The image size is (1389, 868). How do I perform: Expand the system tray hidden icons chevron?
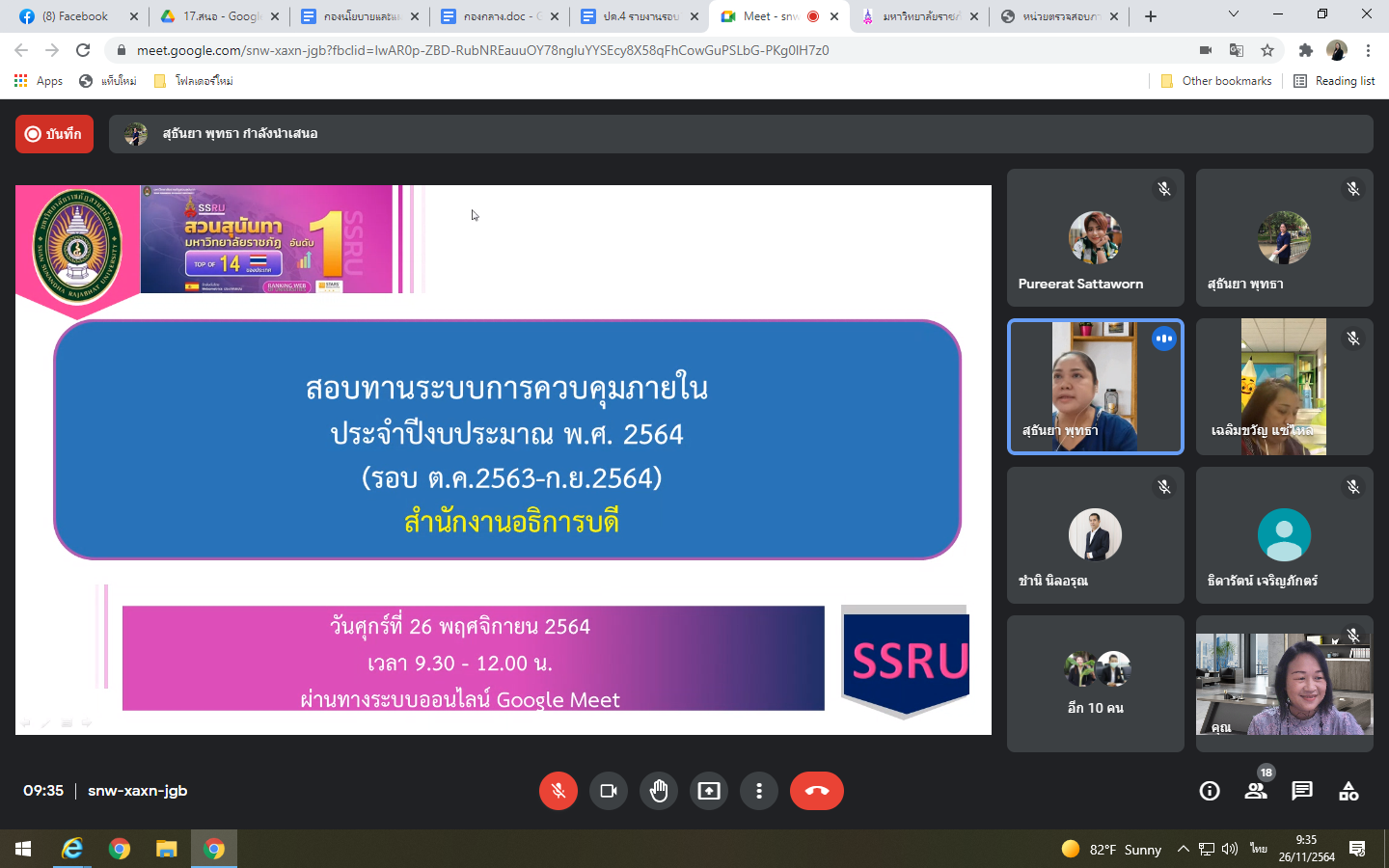click(1183, 849)
